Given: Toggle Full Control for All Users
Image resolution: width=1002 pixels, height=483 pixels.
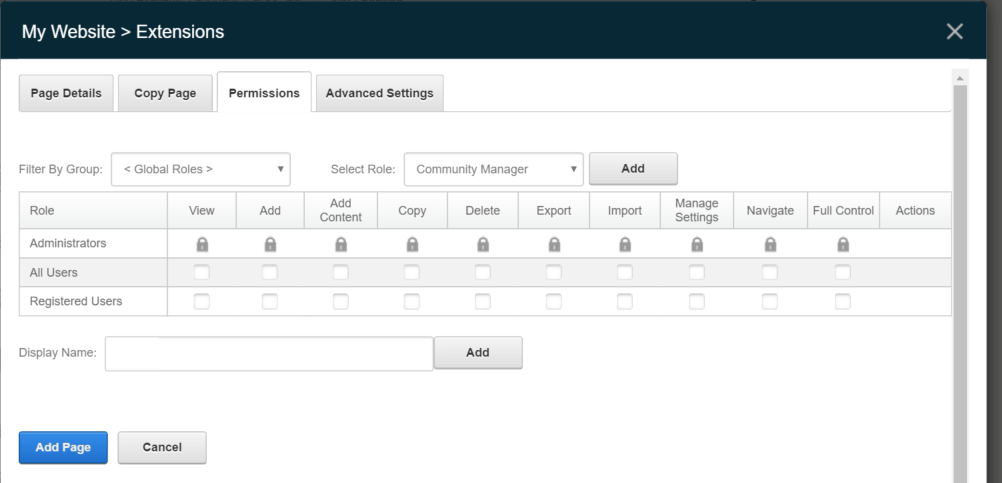Looking at the screenshot, I should 843,272.
